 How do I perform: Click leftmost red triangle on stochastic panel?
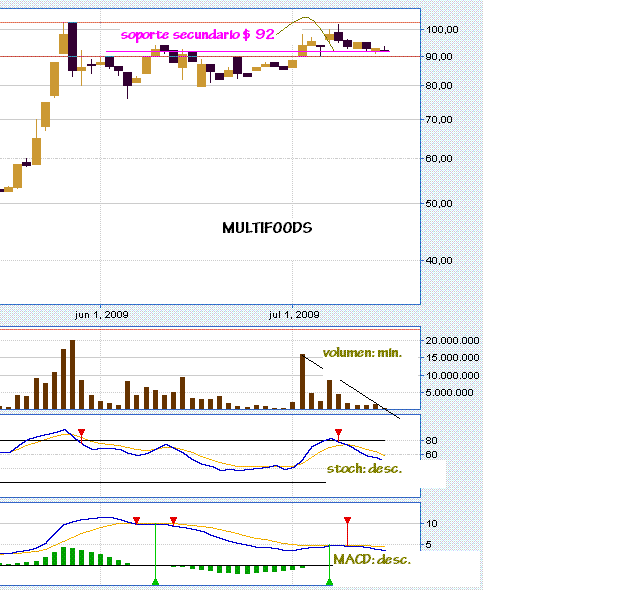[82, 433]
